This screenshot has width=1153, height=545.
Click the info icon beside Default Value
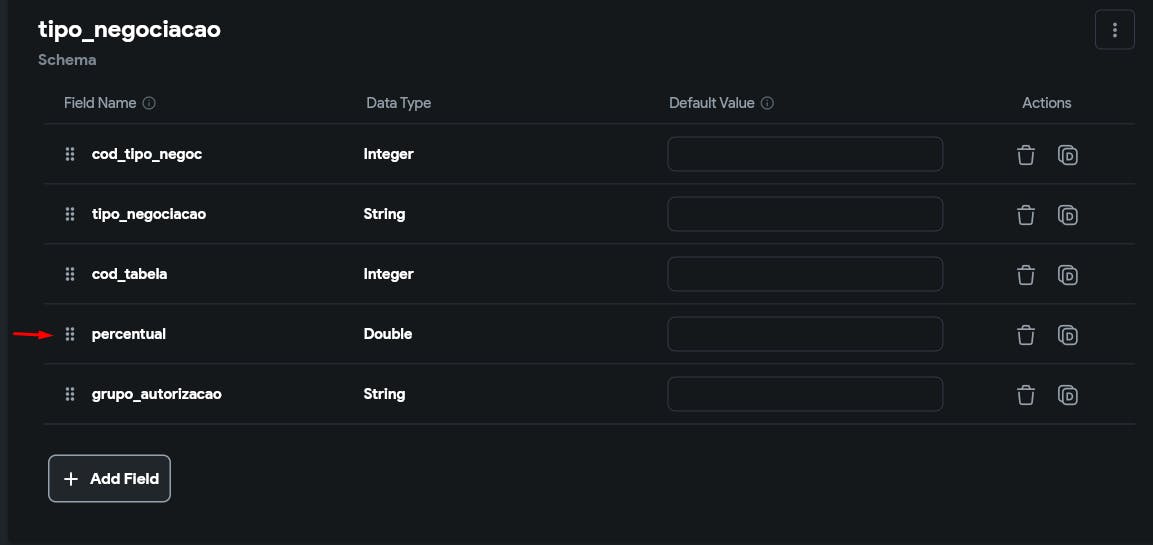[x=768, y=103]
